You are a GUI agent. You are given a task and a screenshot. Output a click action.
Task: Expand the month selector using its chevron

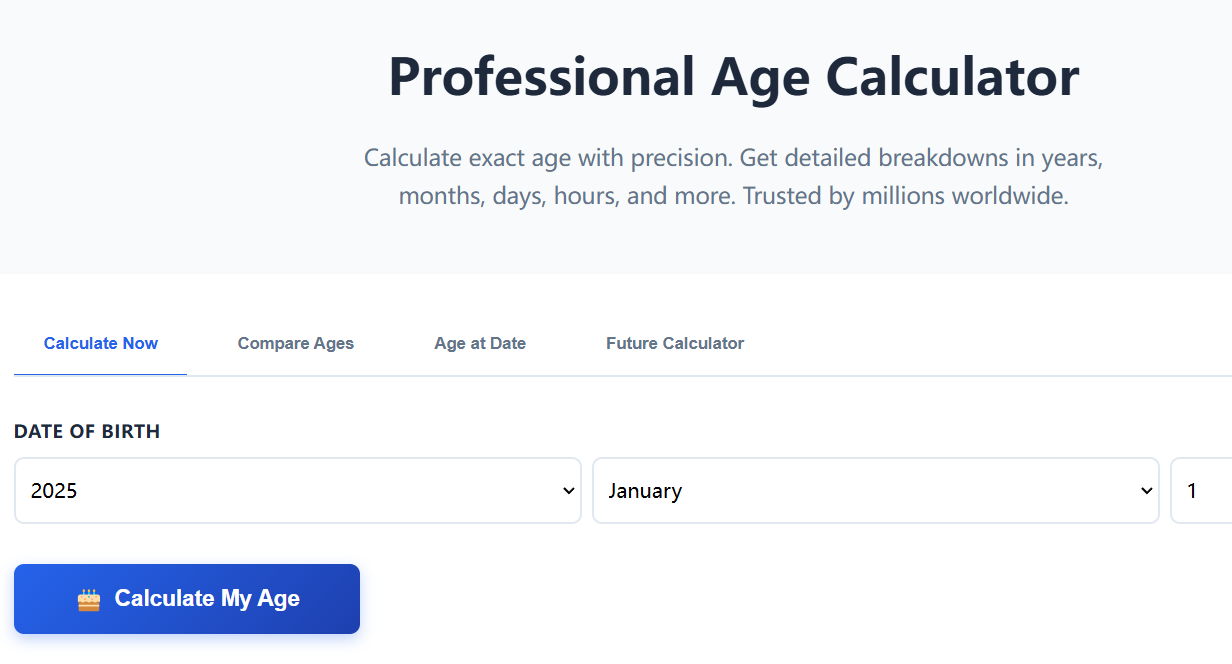1146,490
